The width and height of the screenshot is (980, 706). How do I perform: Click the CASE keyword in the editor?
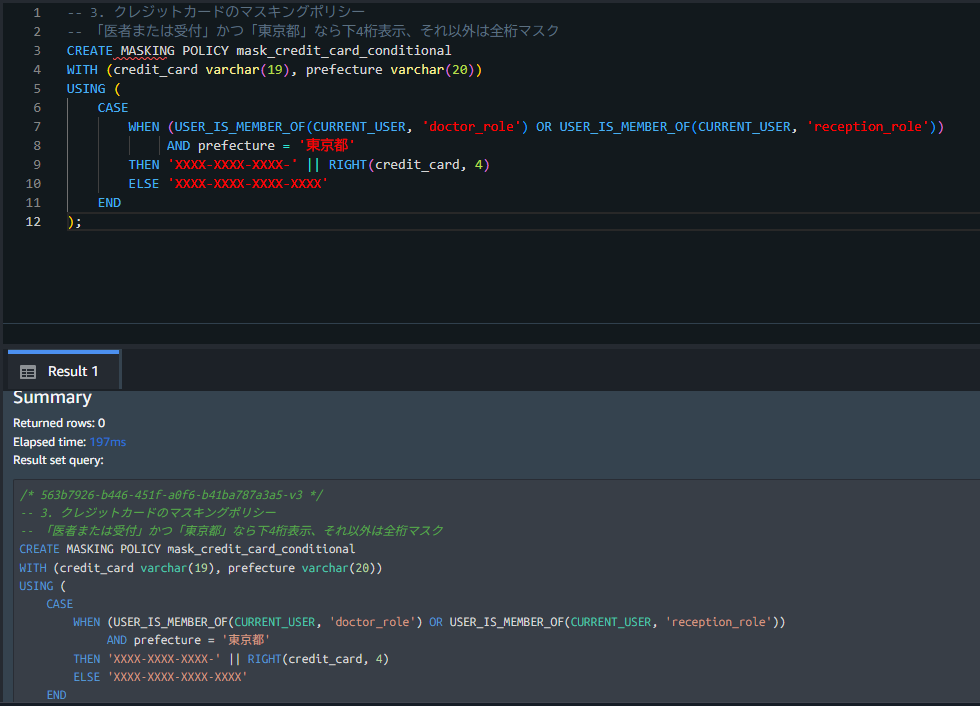(x=112, y=107)
